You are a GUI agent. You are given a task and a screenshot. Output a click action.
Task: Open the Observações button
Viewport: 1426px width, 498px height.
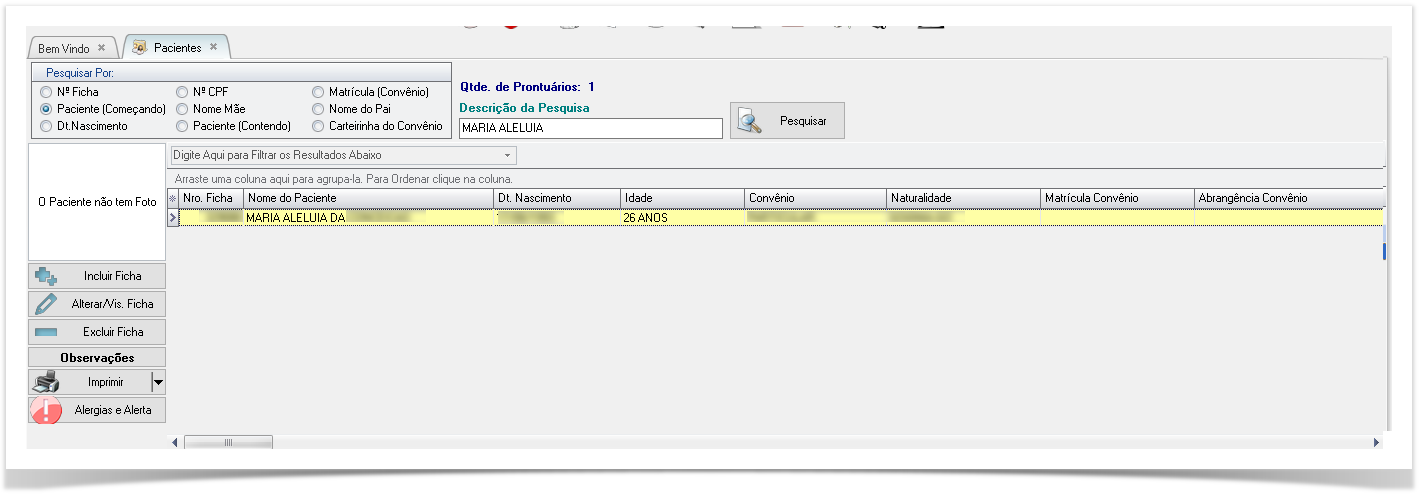coord(97,357)
